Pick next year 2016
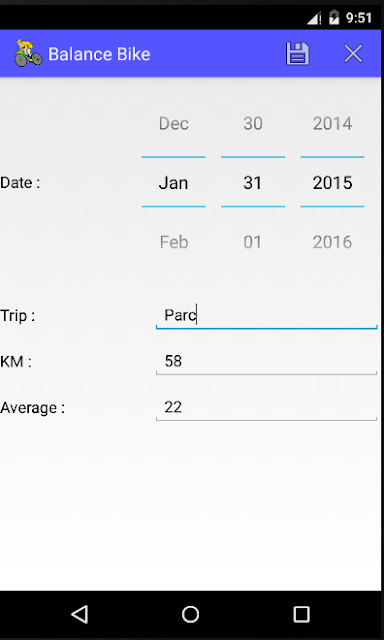 332,242
